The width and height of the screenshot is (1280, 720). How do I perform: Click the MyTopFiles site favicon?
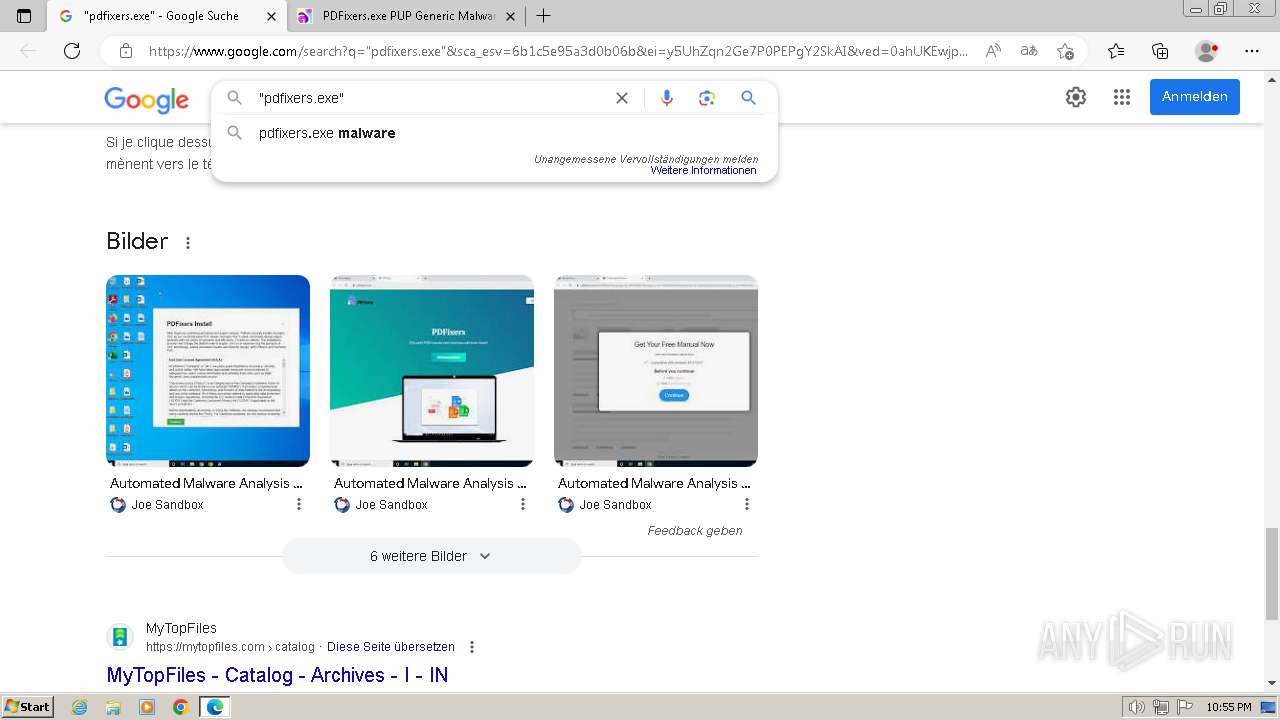pos(120,637)
